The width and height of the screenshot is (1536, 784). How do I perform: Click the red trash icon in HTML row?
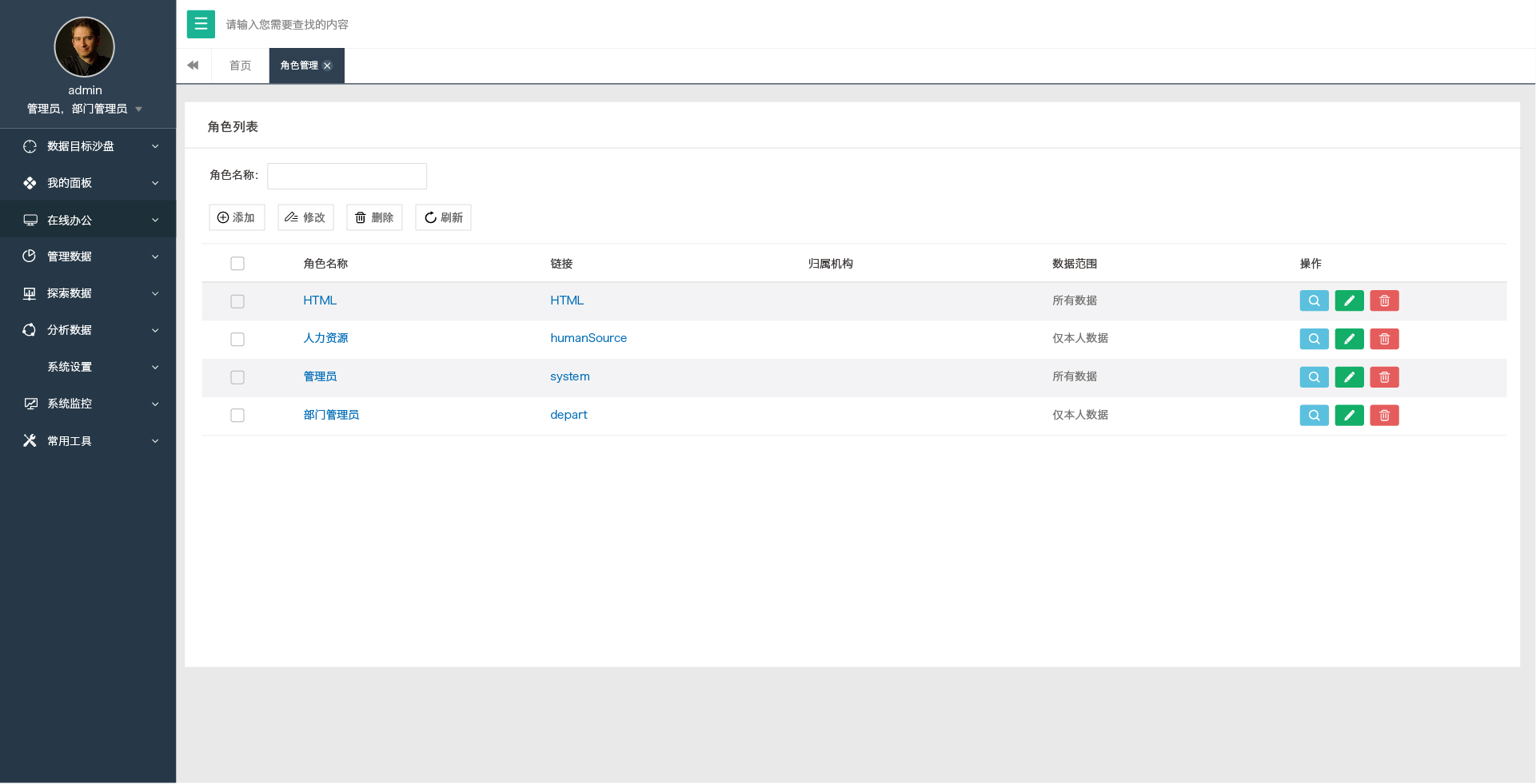coord(1384,301)
